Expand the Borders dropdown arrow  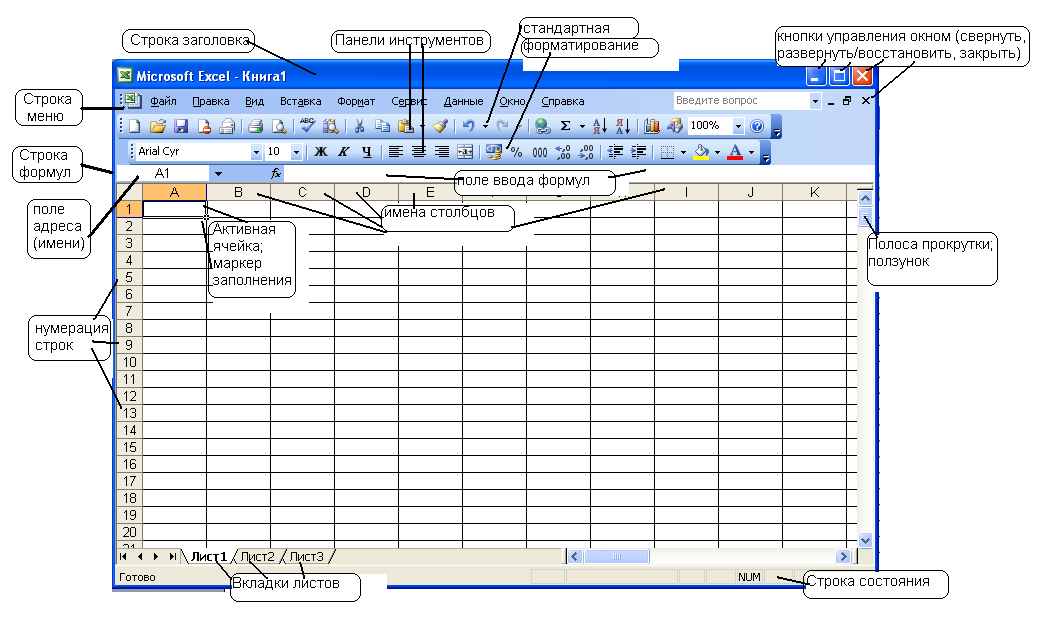pos(683,153)
